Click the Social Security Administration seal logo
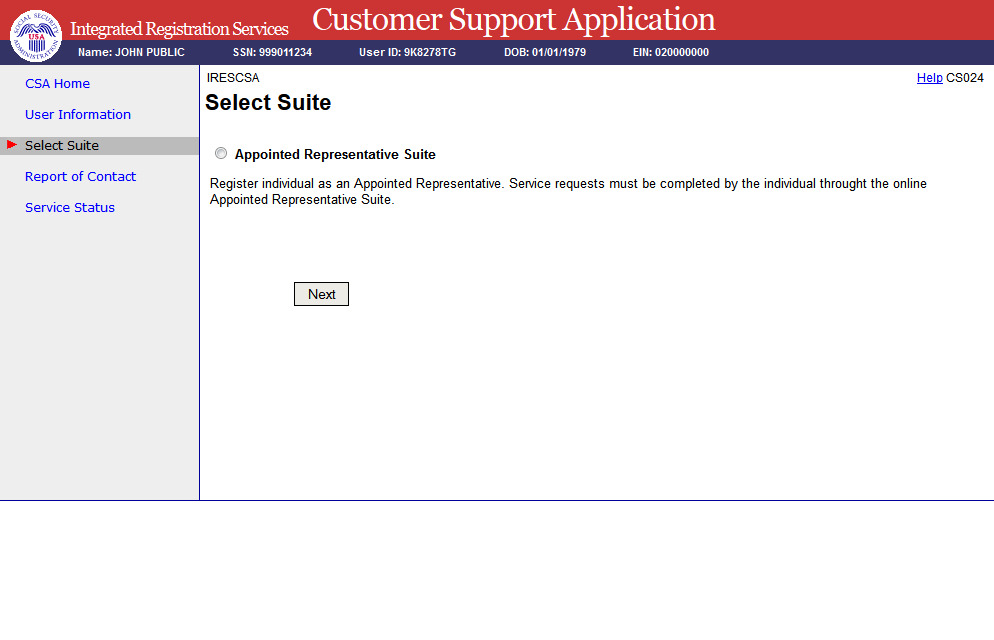This screenshot has height=640, width=994. (36, 35)
